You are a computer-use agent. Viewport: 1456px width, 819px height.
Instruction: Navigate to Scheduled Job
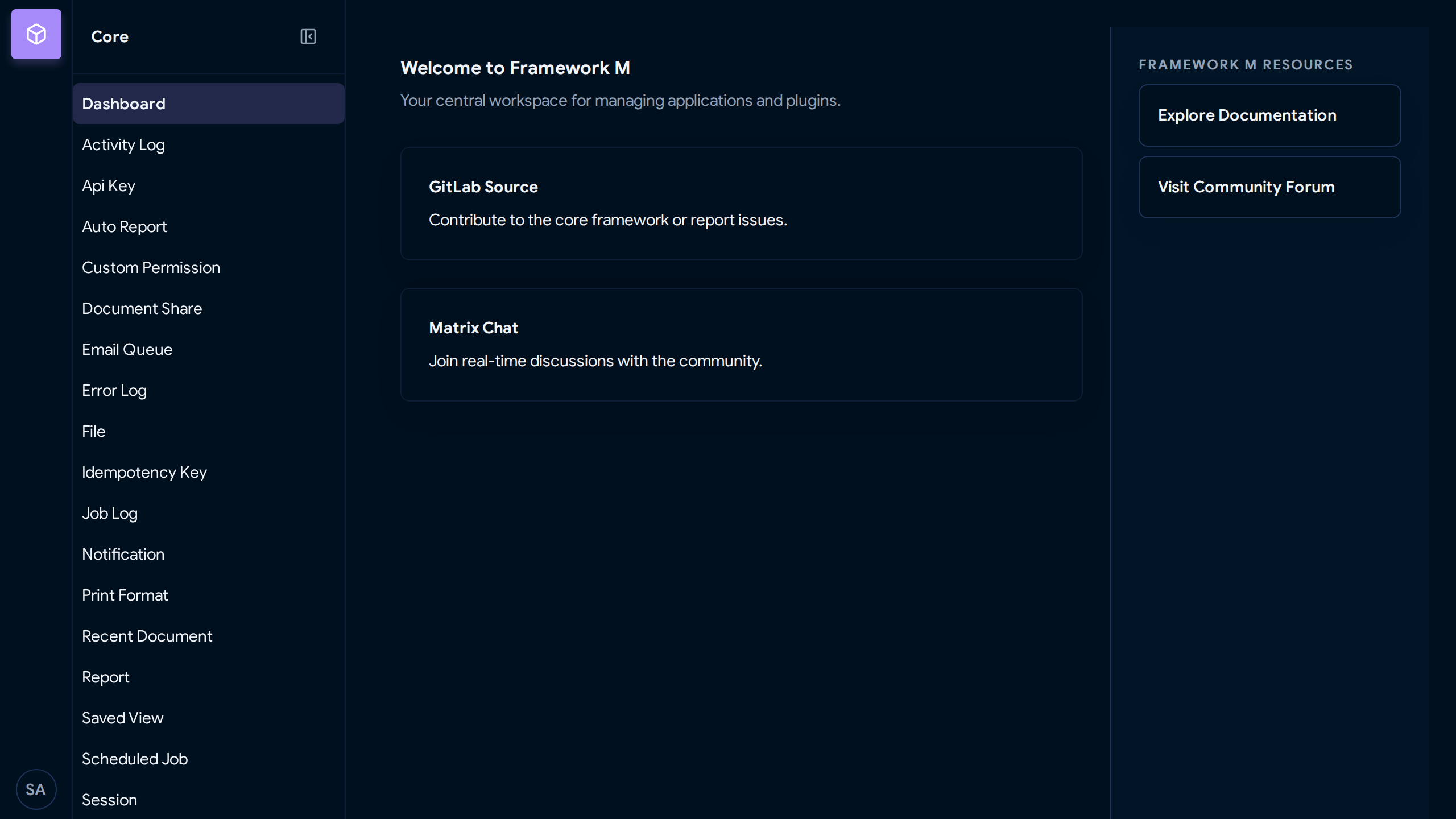point(209,759)
